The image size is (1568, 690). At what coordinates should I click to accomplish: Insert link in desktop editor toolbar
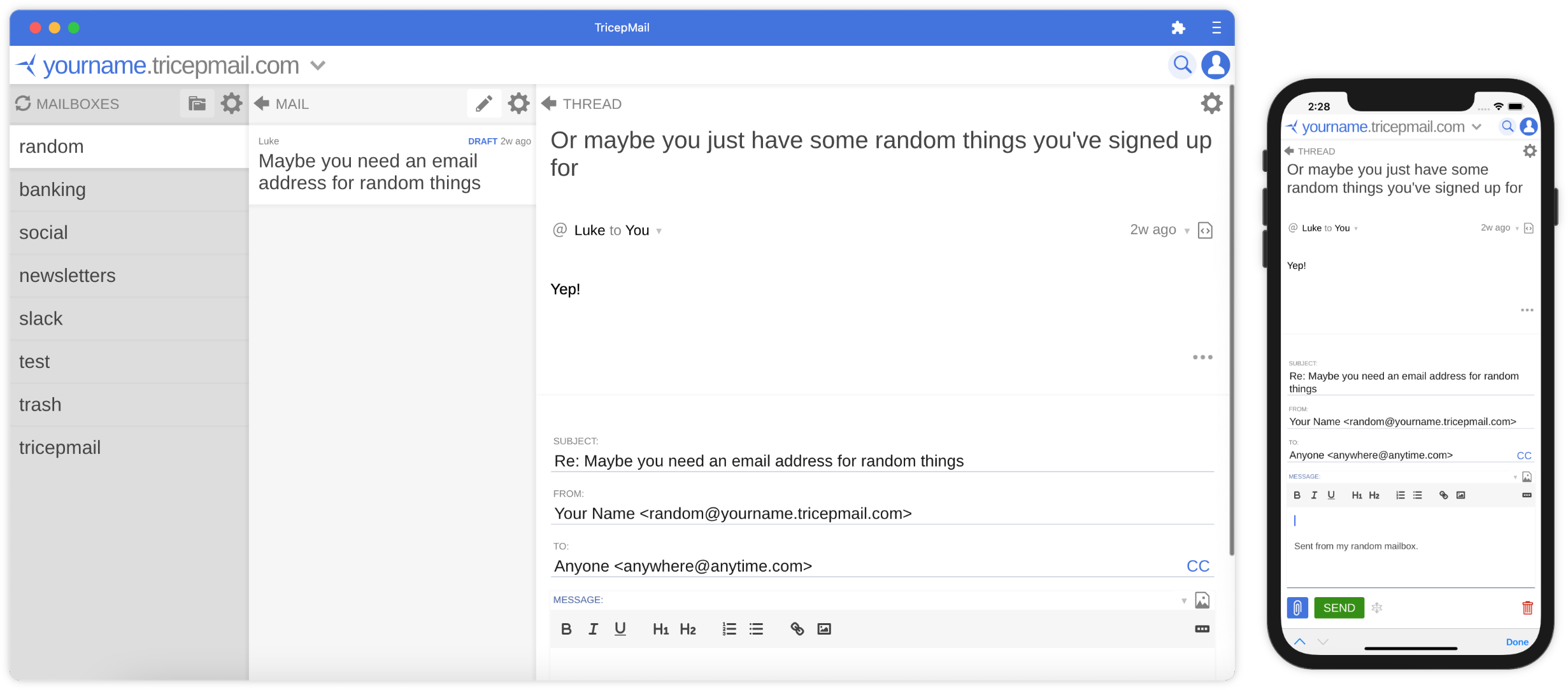tap(797, 629)
